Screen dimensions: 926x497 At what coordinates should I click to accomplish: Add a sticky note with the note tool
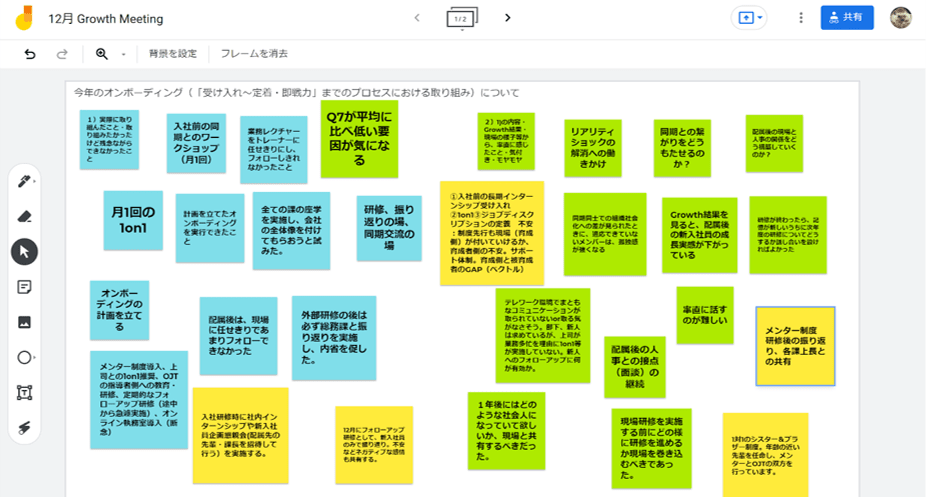(25, 287)
